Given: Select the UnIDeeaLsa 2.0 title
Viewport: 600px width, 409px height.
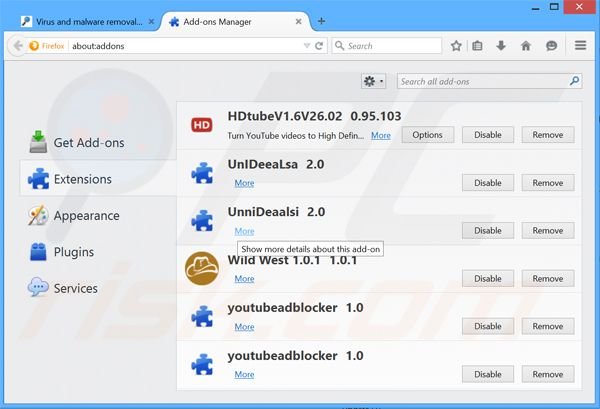Looking at the screenshot, I should pos(276,164).
